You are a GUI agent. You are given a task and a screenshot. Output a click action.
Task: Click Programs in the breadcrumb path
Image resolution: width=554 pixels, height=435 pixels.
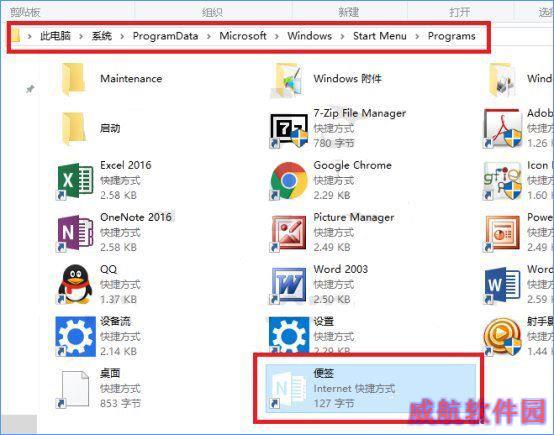tap(452, 36)
